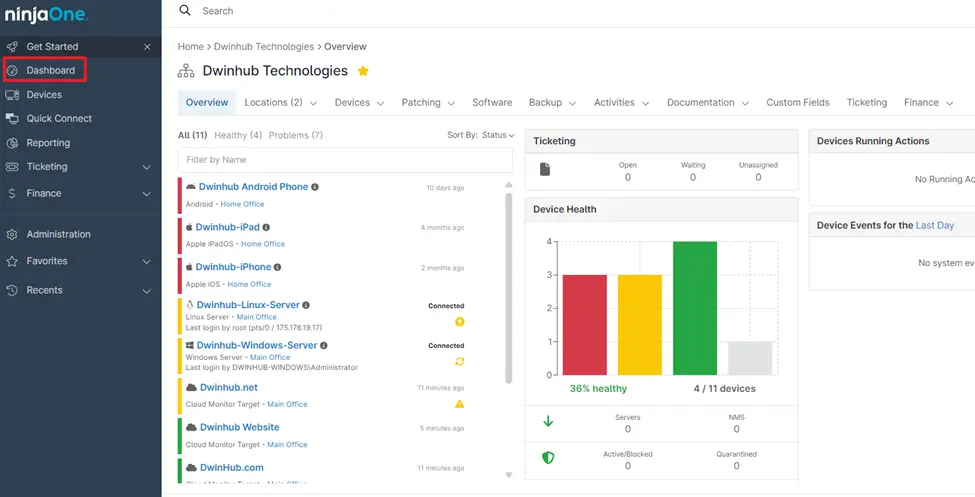Click the Finance dollar icon
The width and height of the screenshot is (975, 497).
12,193
